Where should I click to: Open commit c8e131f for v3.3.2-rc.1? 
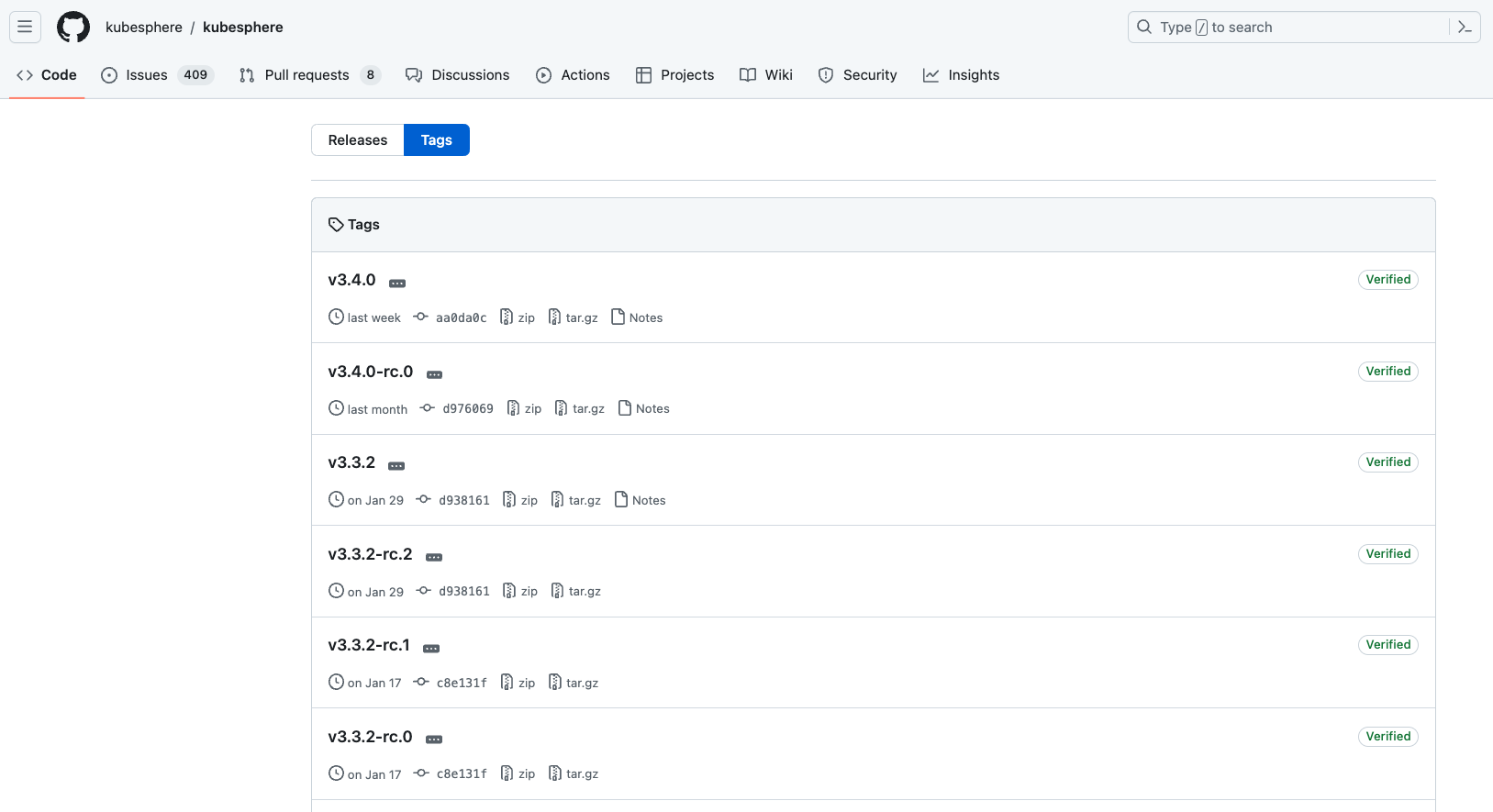coord(451,683)
